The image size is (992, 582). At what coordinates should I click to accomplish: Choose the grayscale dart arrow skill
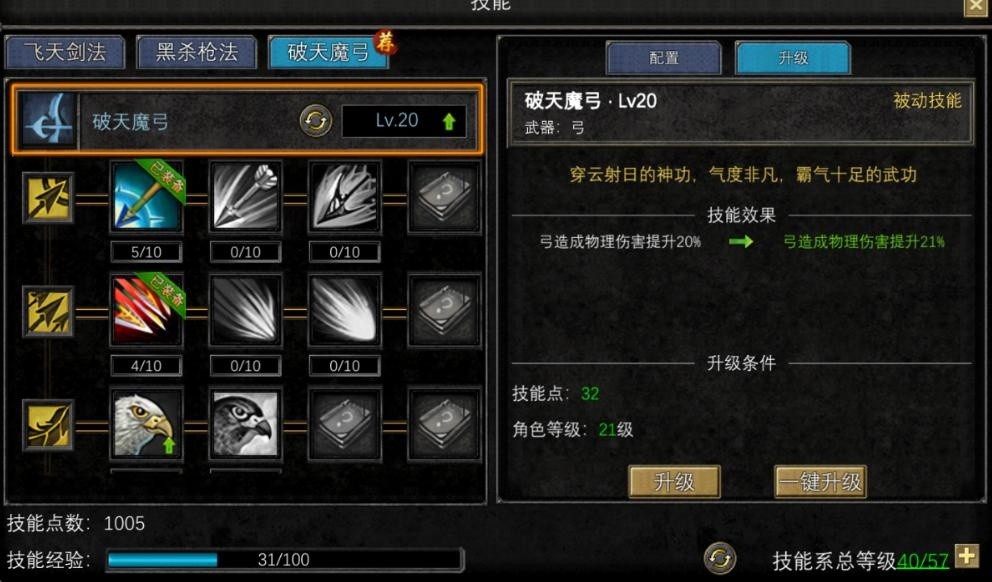pos(245,197)
